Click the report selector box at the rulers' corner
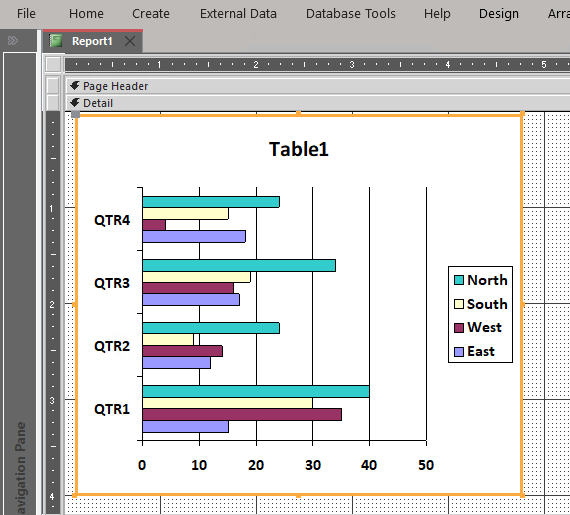 point(53,64)
